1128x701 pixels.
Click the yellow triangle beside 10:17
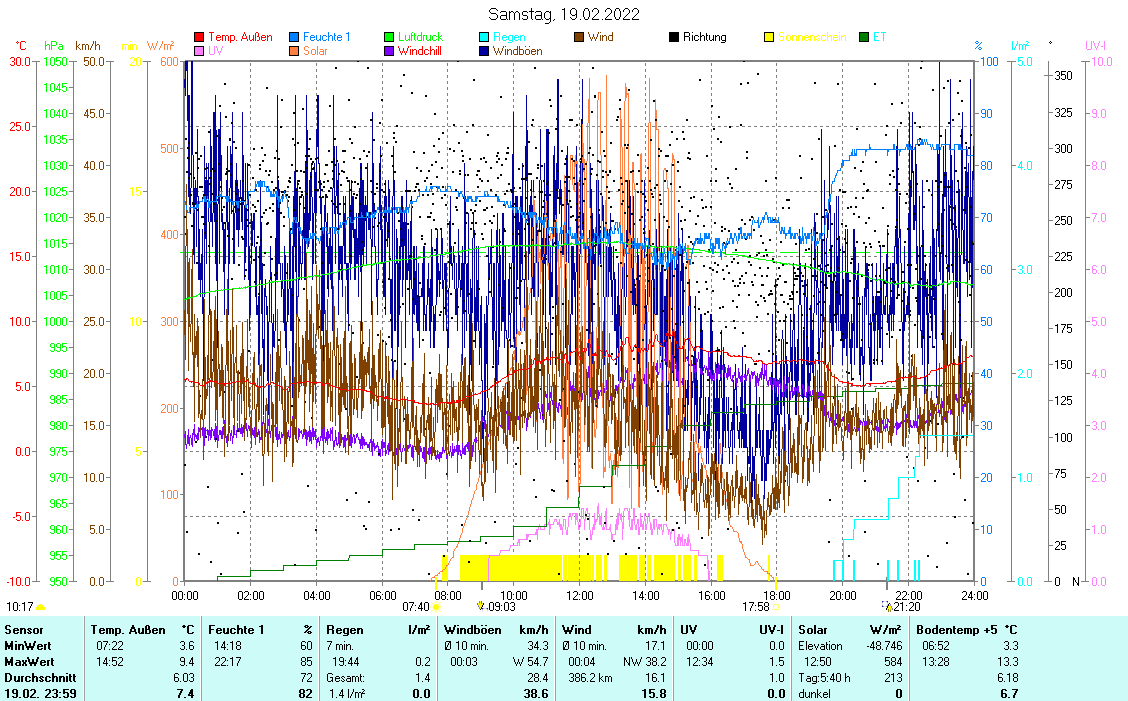click(41, 606)
